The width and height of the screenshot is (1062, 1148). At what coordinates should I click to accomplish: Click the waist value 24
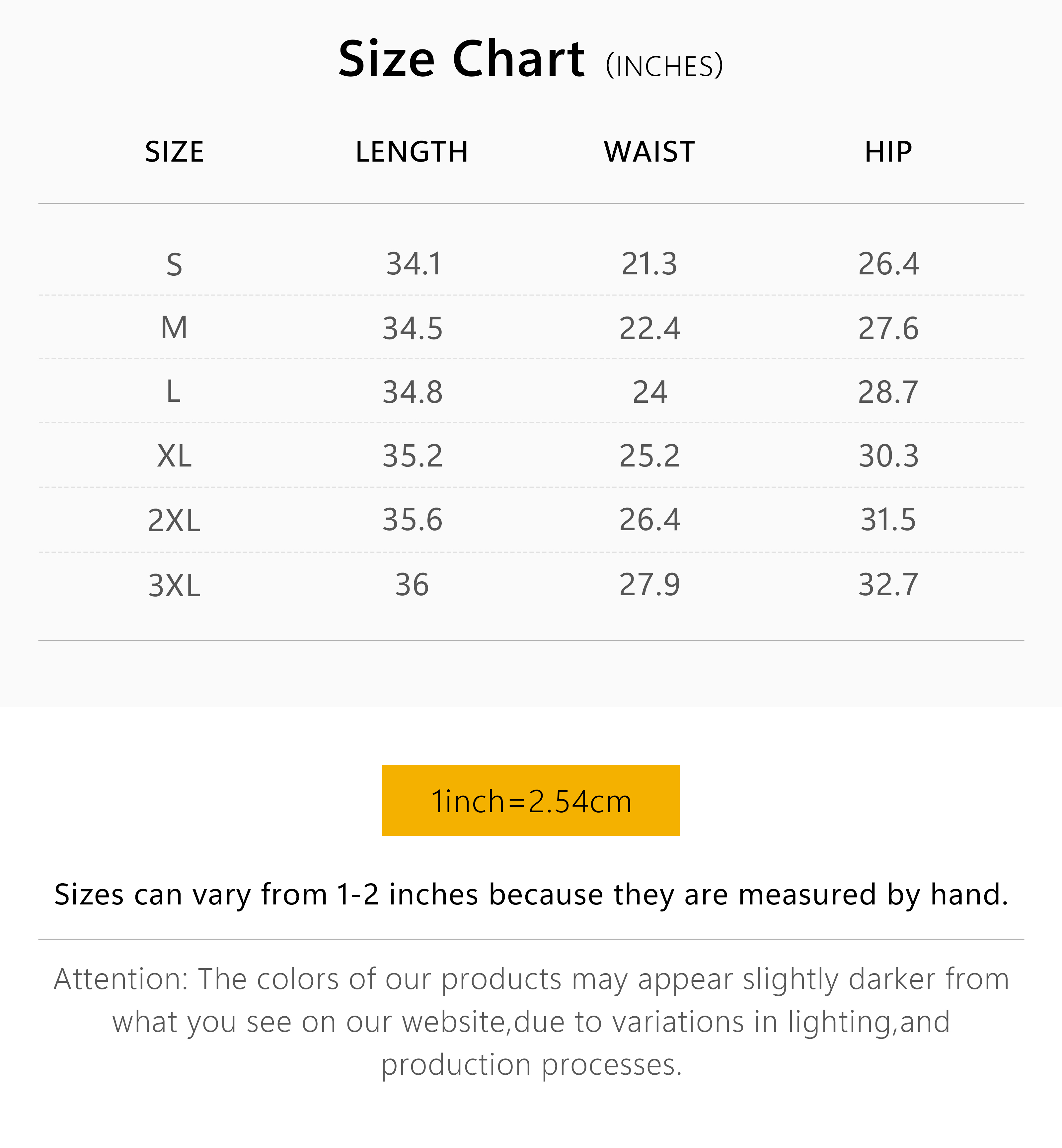(649, 393)
